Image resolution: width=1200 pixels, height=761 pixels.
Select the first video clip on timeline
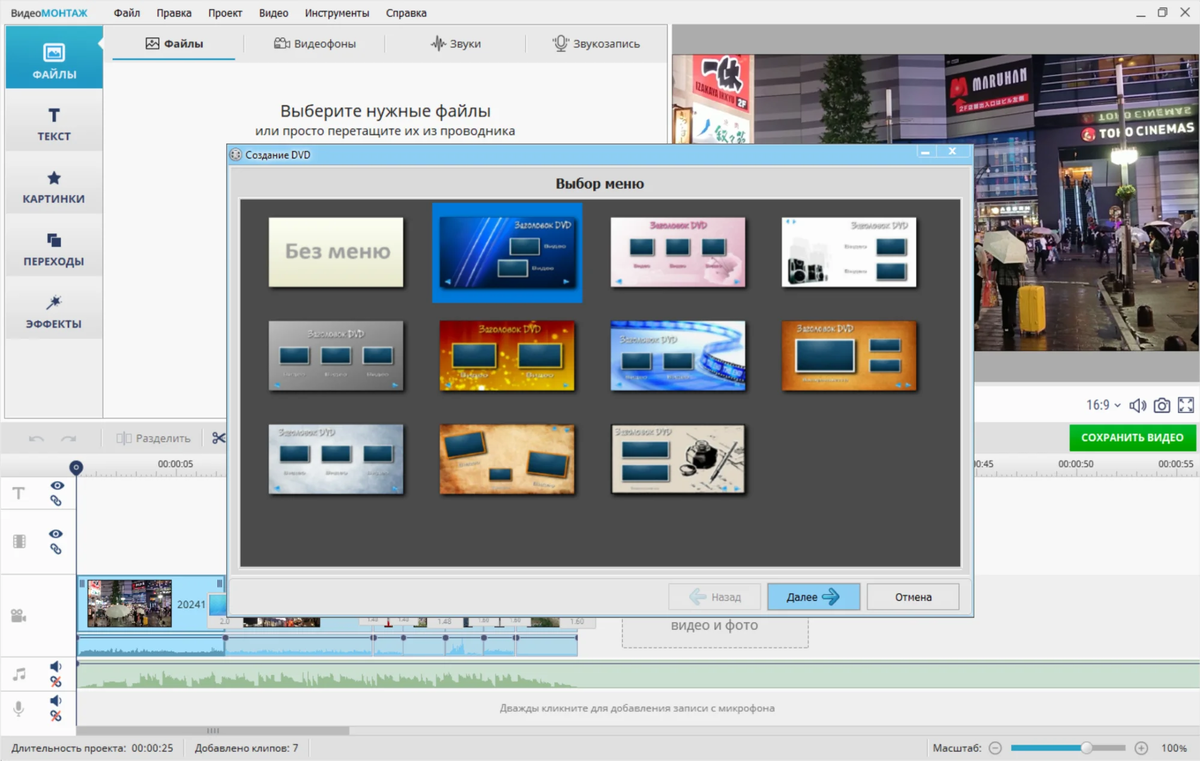tap(151, 603)
